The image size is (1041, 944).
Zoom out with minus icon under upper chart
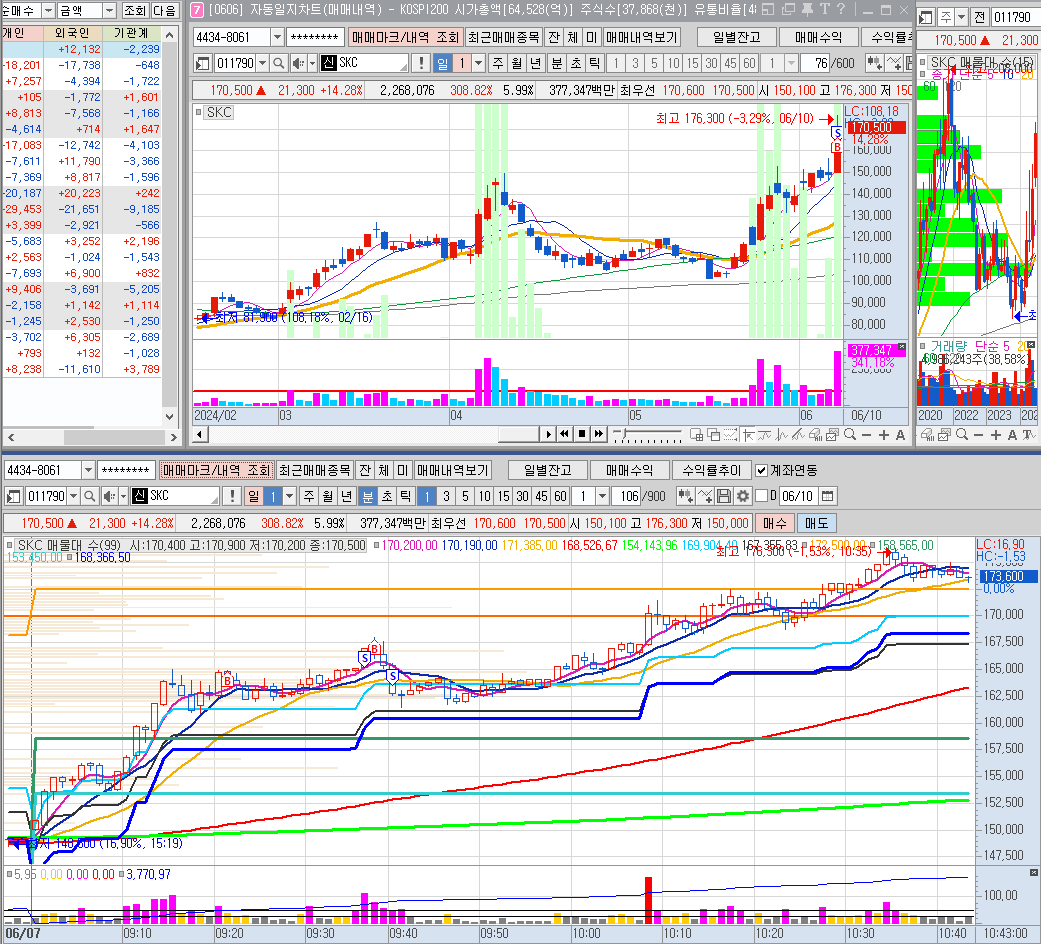click(x=866, y=435)
